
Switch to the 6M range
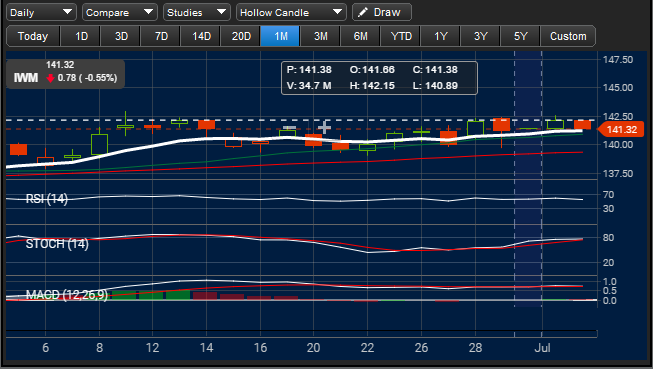click(361, 36)
